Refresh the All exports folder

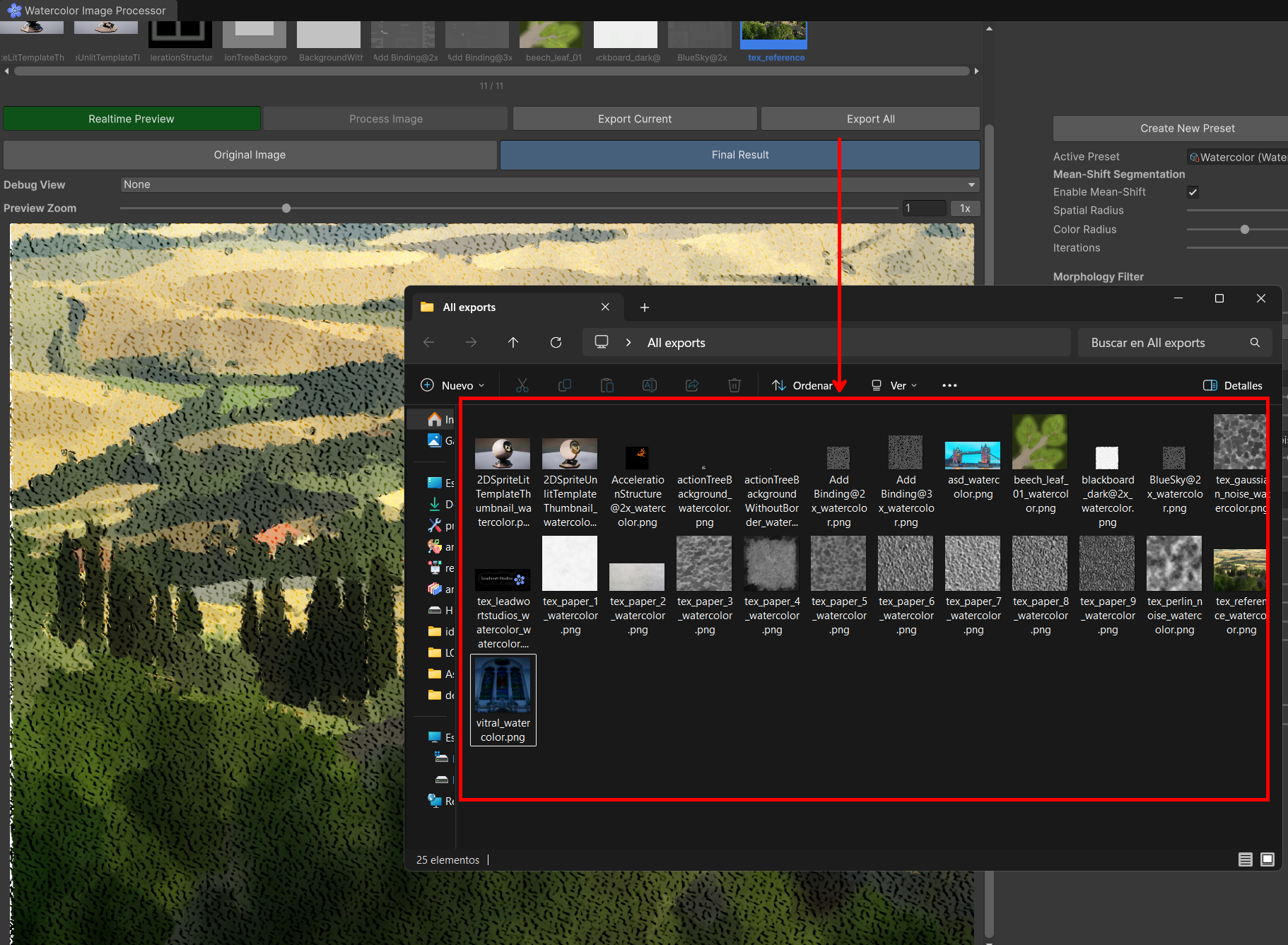point(556,343)
